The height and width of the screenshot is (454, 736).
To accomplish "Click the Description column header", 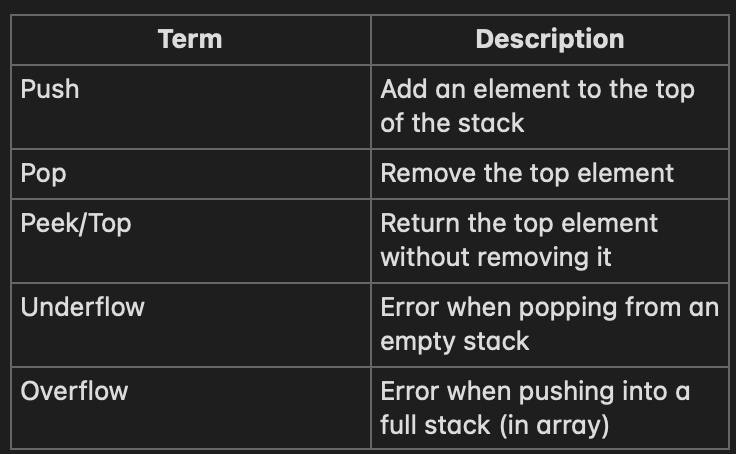I will coord(550,39).
